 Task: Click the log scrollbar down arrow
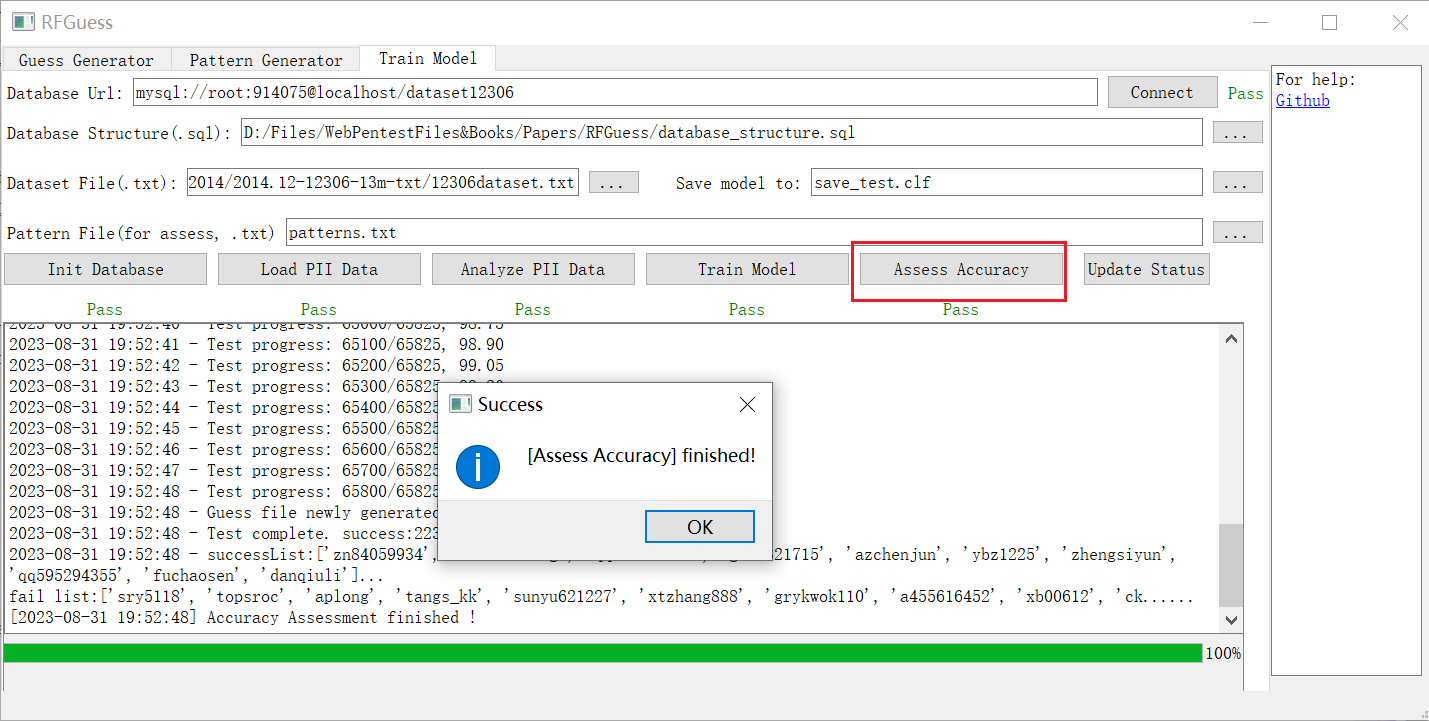click(1231, 619)
